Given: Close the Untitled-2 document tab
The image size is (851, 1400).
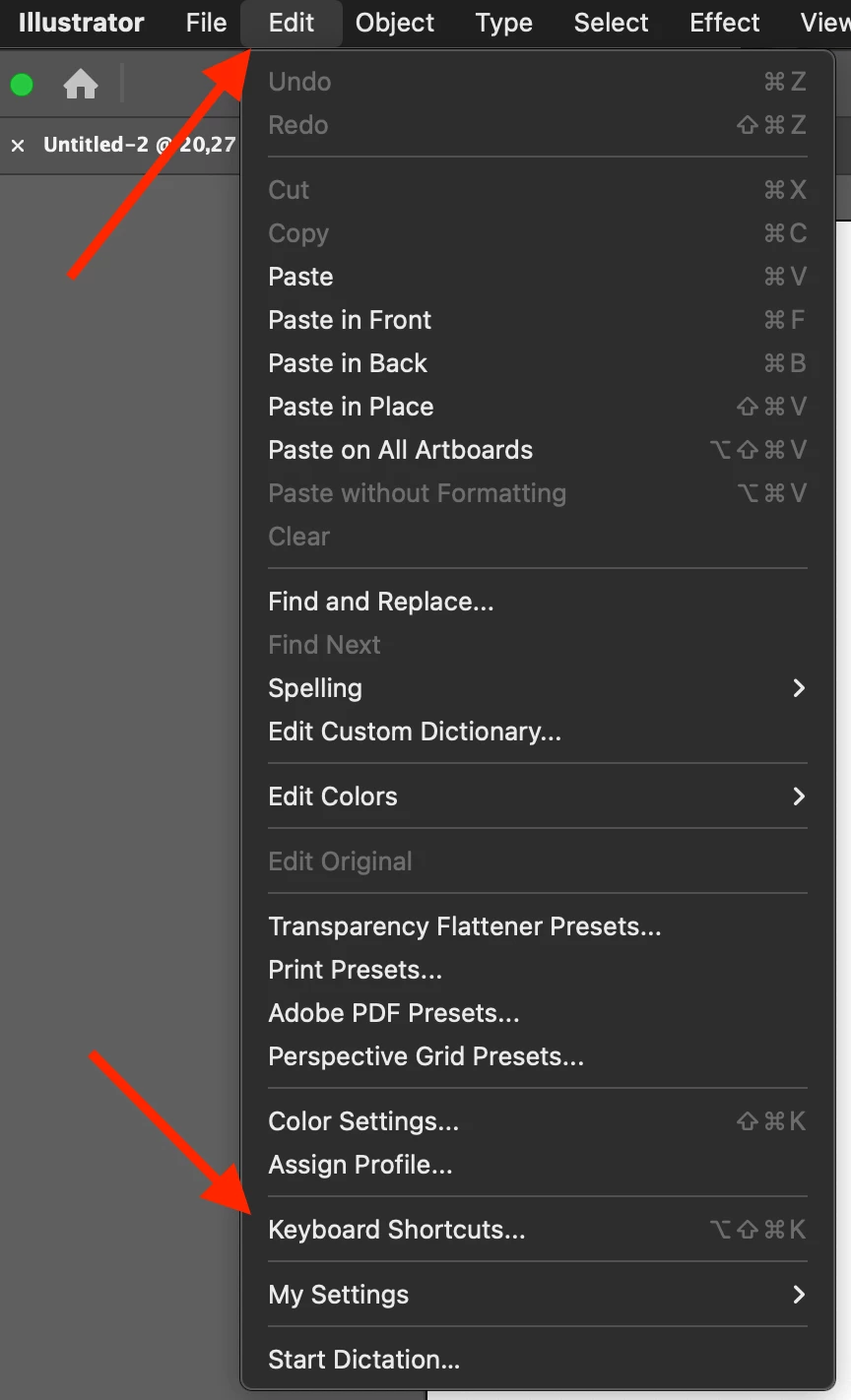Looking at the screenshot, I should (18, 145).
